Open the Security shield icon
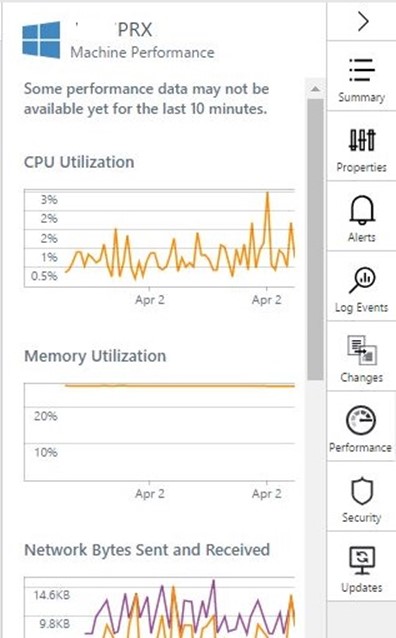The width and height of the screenshot is (396, 638). pyautogui.click(x=362, y=491)
